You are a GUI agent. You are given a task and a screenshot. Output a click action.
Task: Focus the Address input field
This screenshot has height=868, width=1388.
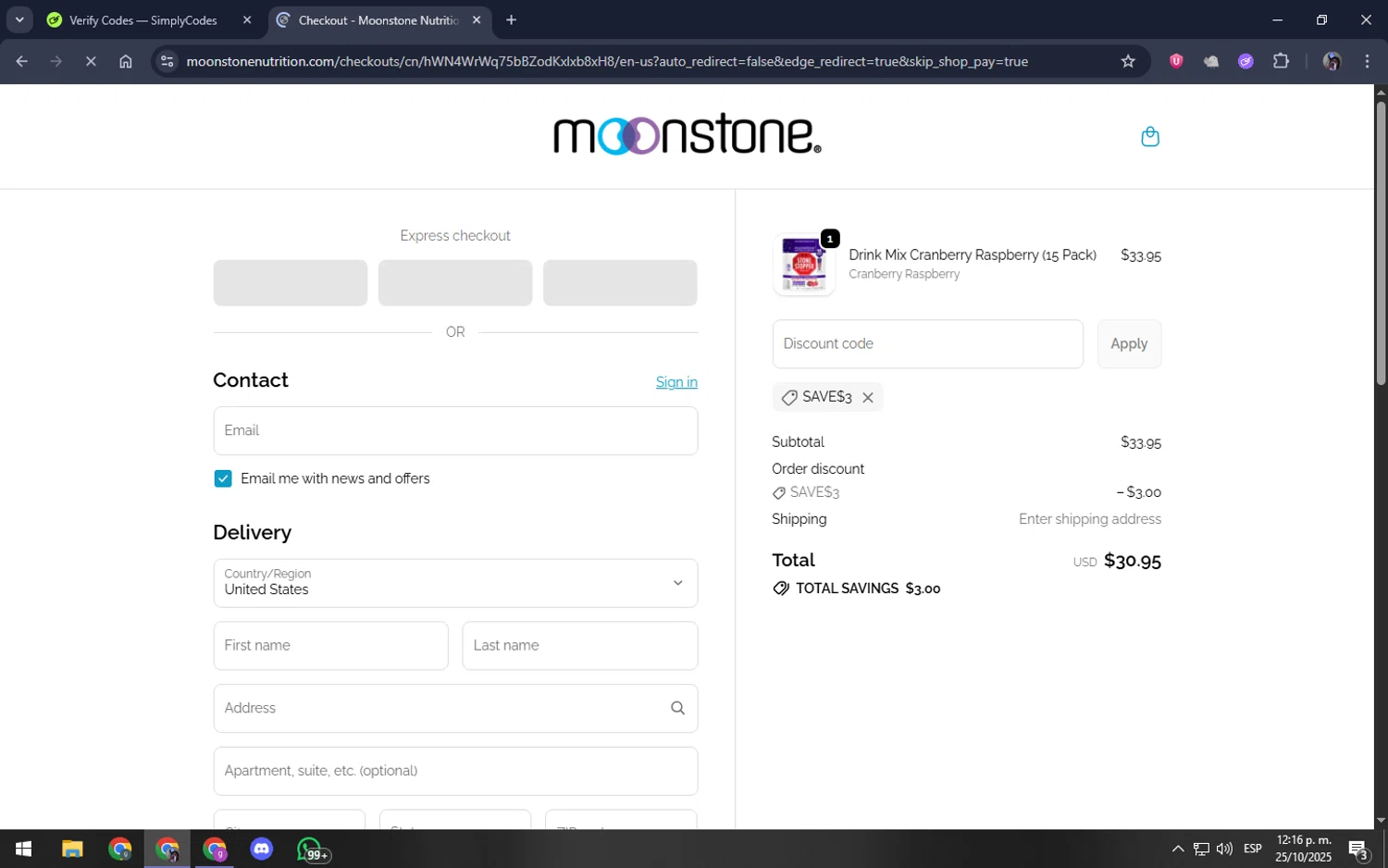(455, 709)
